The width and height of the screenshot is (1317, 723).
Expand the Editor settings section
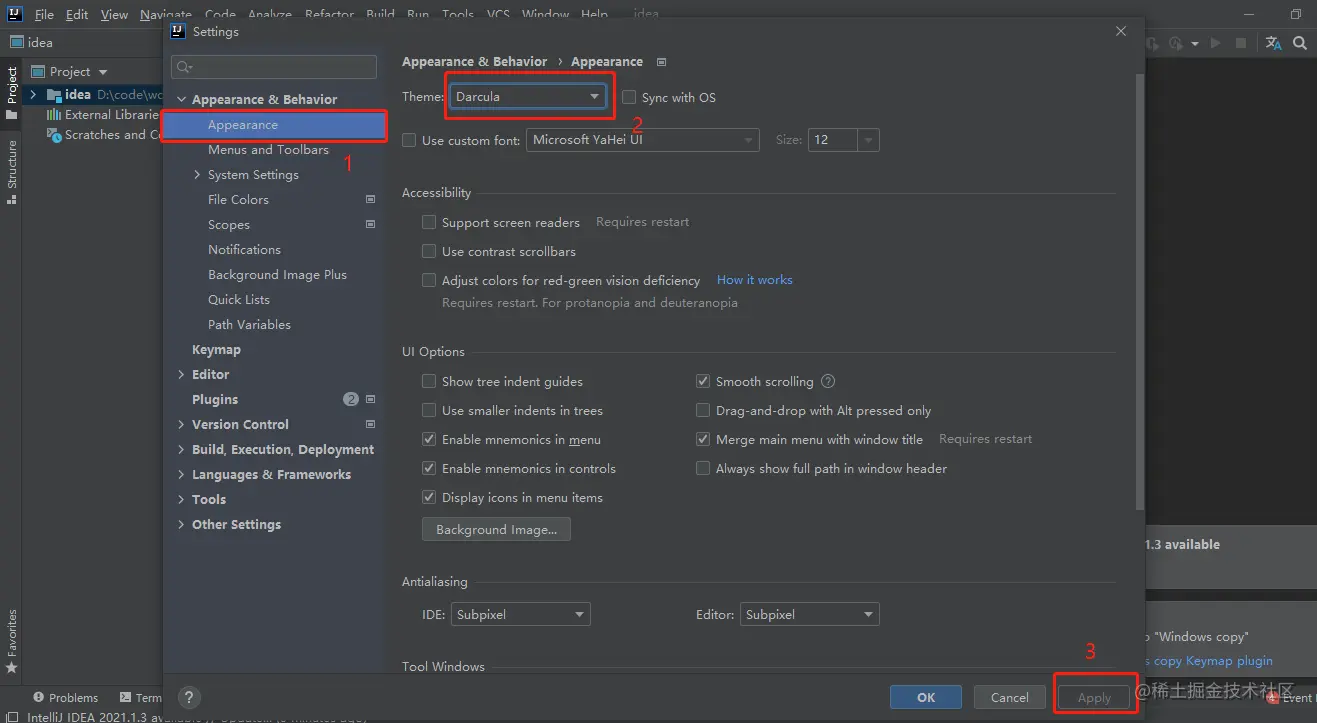181,374
